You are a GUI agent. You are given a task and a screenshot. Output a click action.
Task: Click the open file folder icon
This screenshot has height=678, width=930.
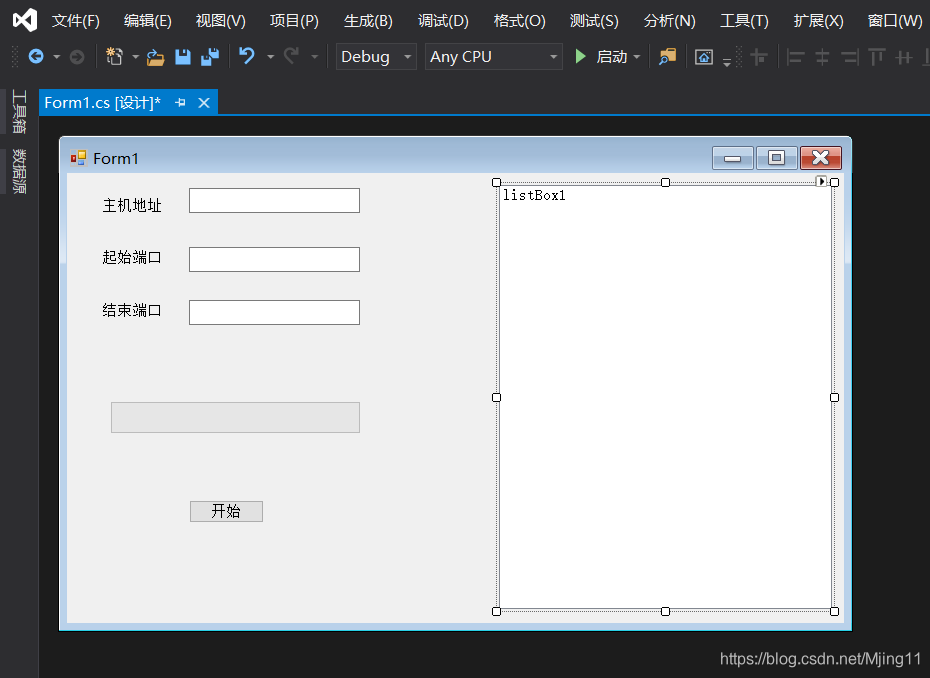tap(155, 57)
